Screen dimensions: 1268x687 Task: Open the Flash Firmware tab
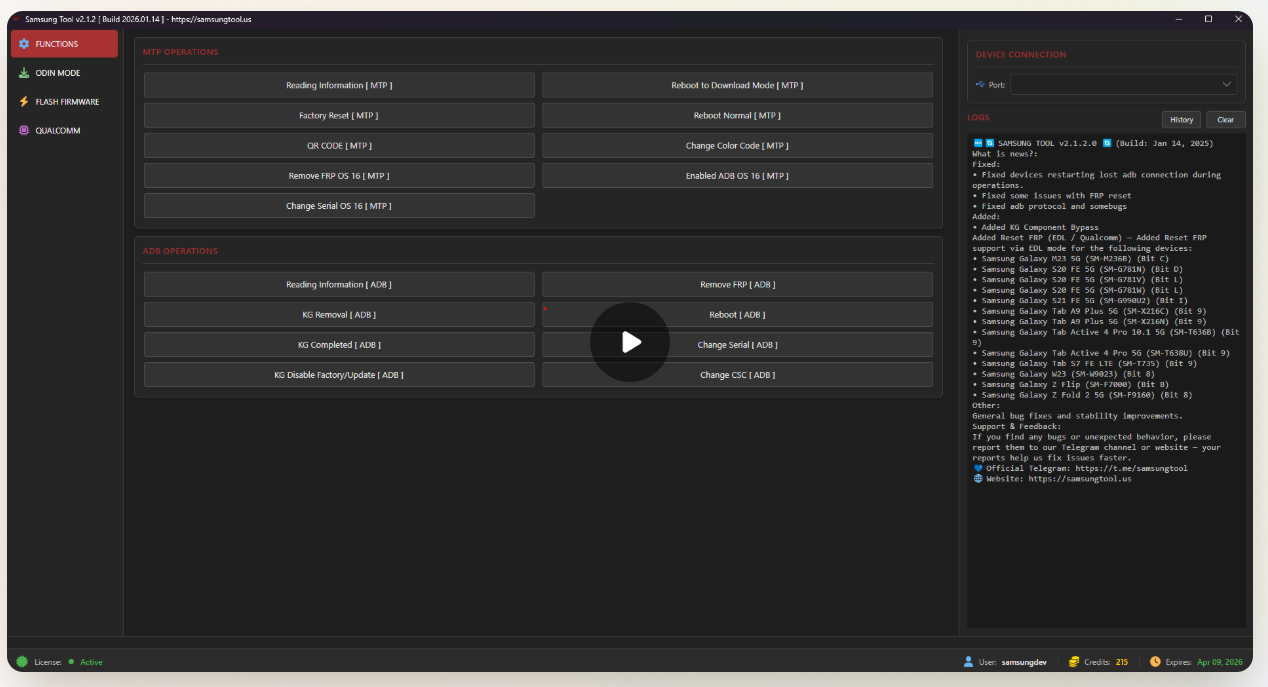tap(66, 102)
